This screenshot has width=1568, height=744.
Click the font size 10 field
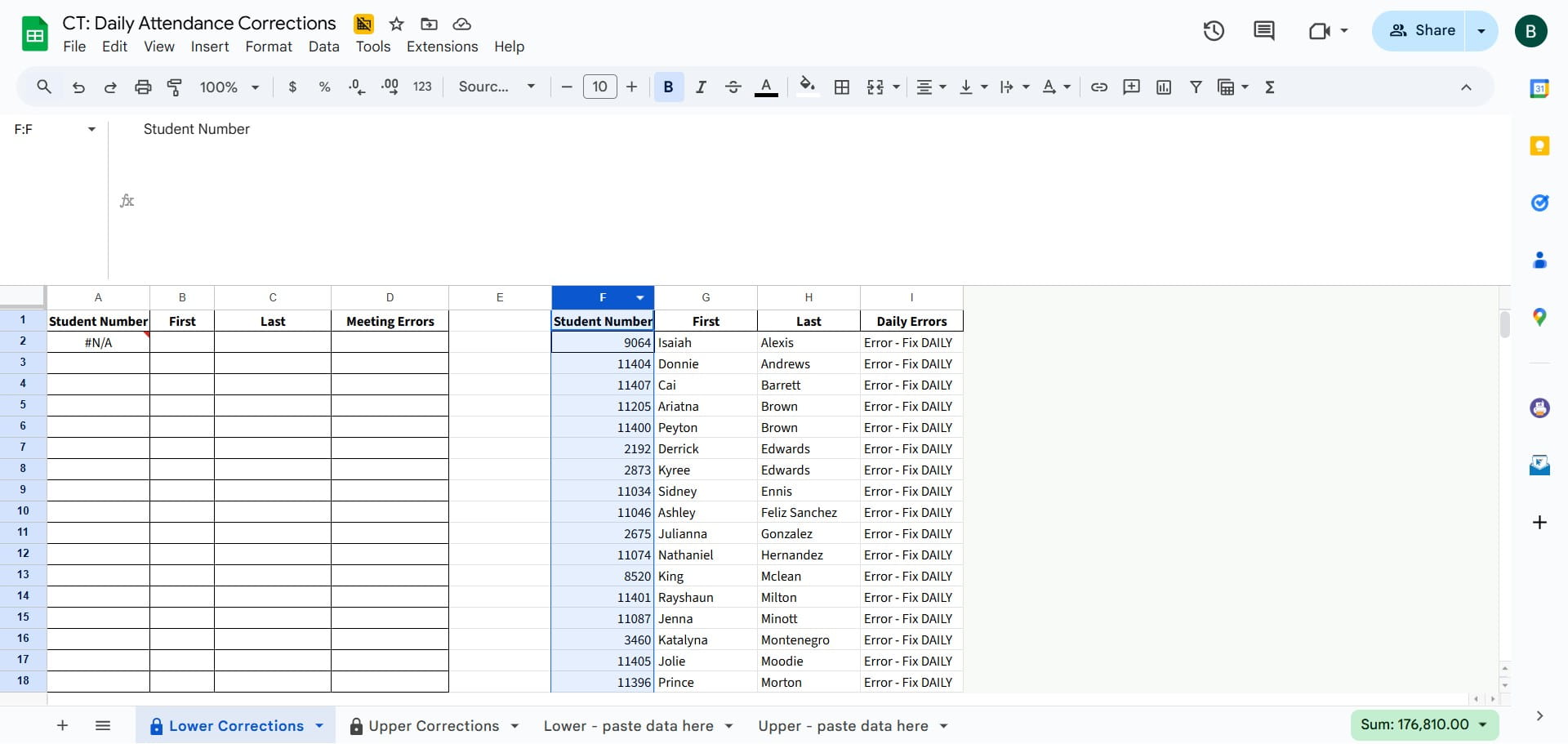[599, 87]
